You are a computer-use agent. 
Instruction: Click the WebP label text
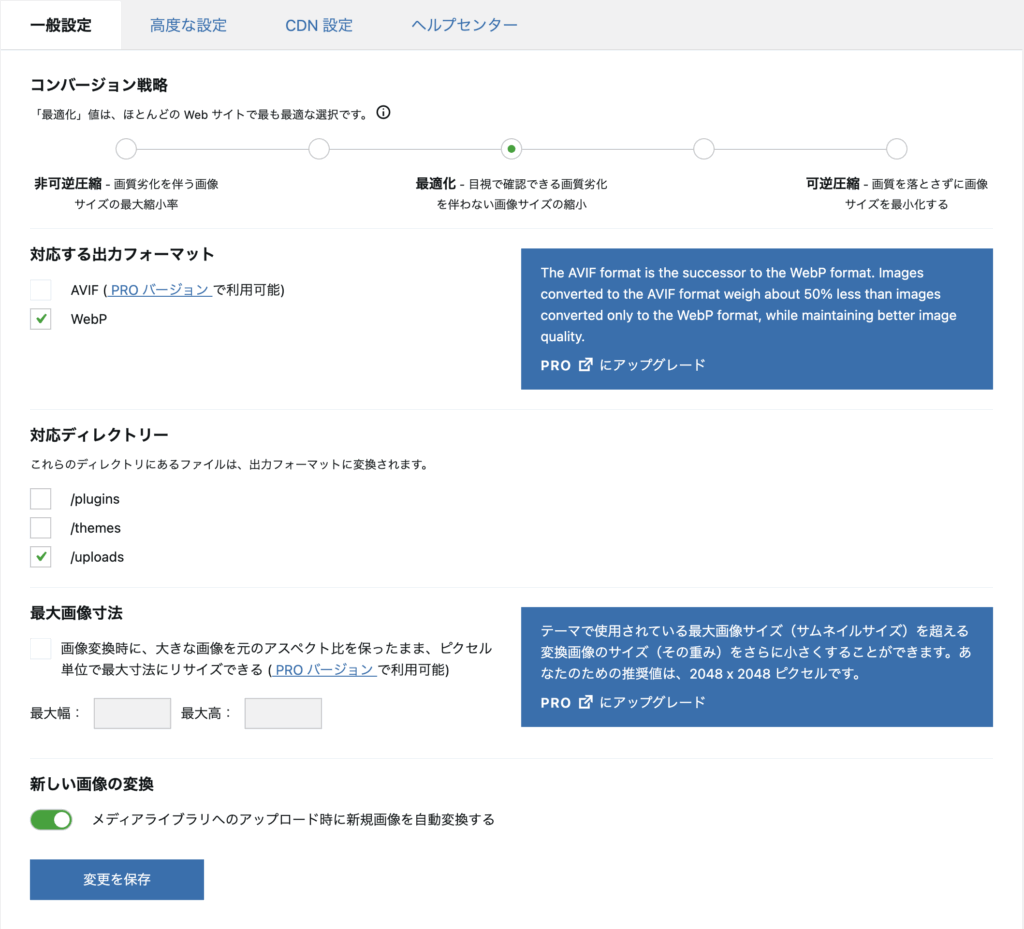89,319
